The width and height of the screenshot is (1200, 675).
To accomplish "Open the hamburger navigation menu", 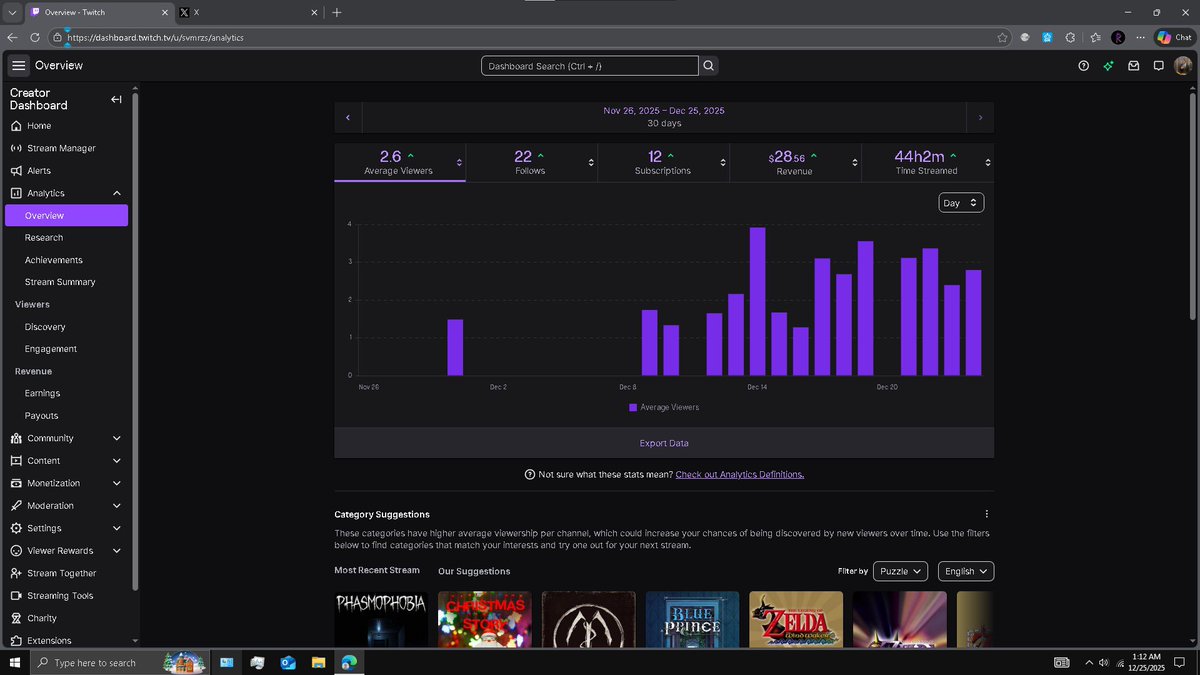I will coord(19,65).
